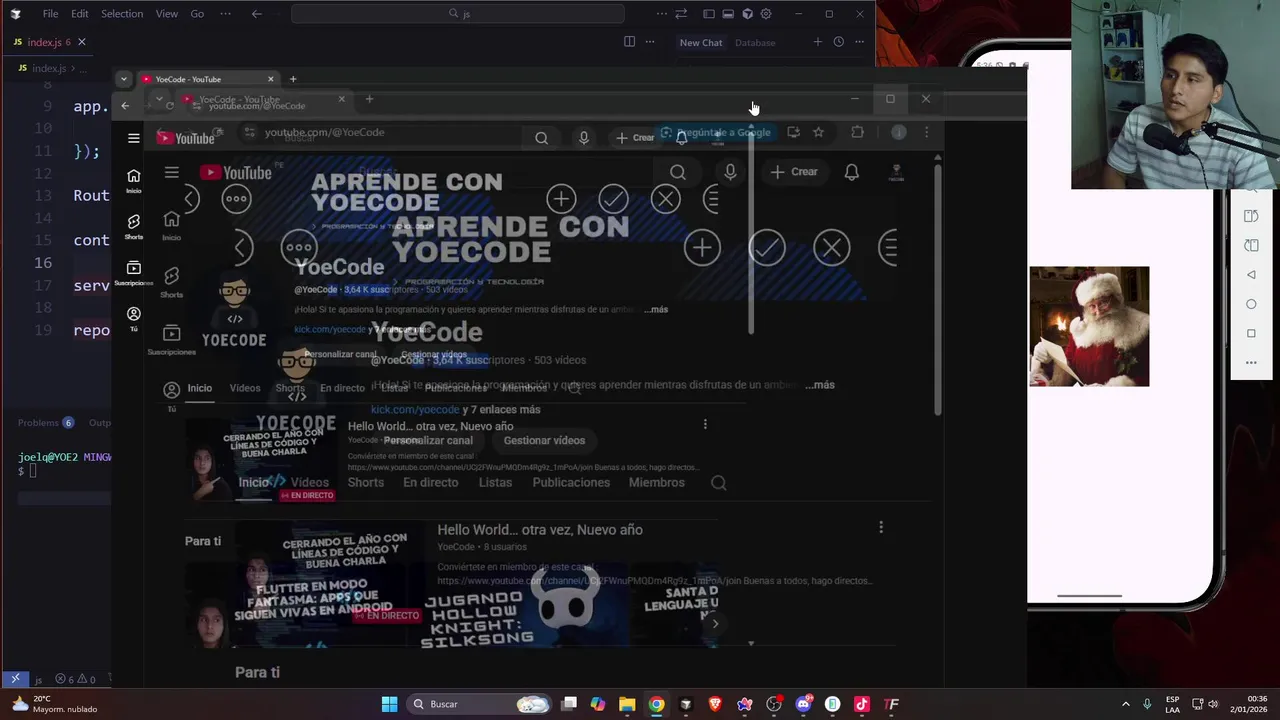
Task: Open Discord from the taskbar
Action: point(803,704)
